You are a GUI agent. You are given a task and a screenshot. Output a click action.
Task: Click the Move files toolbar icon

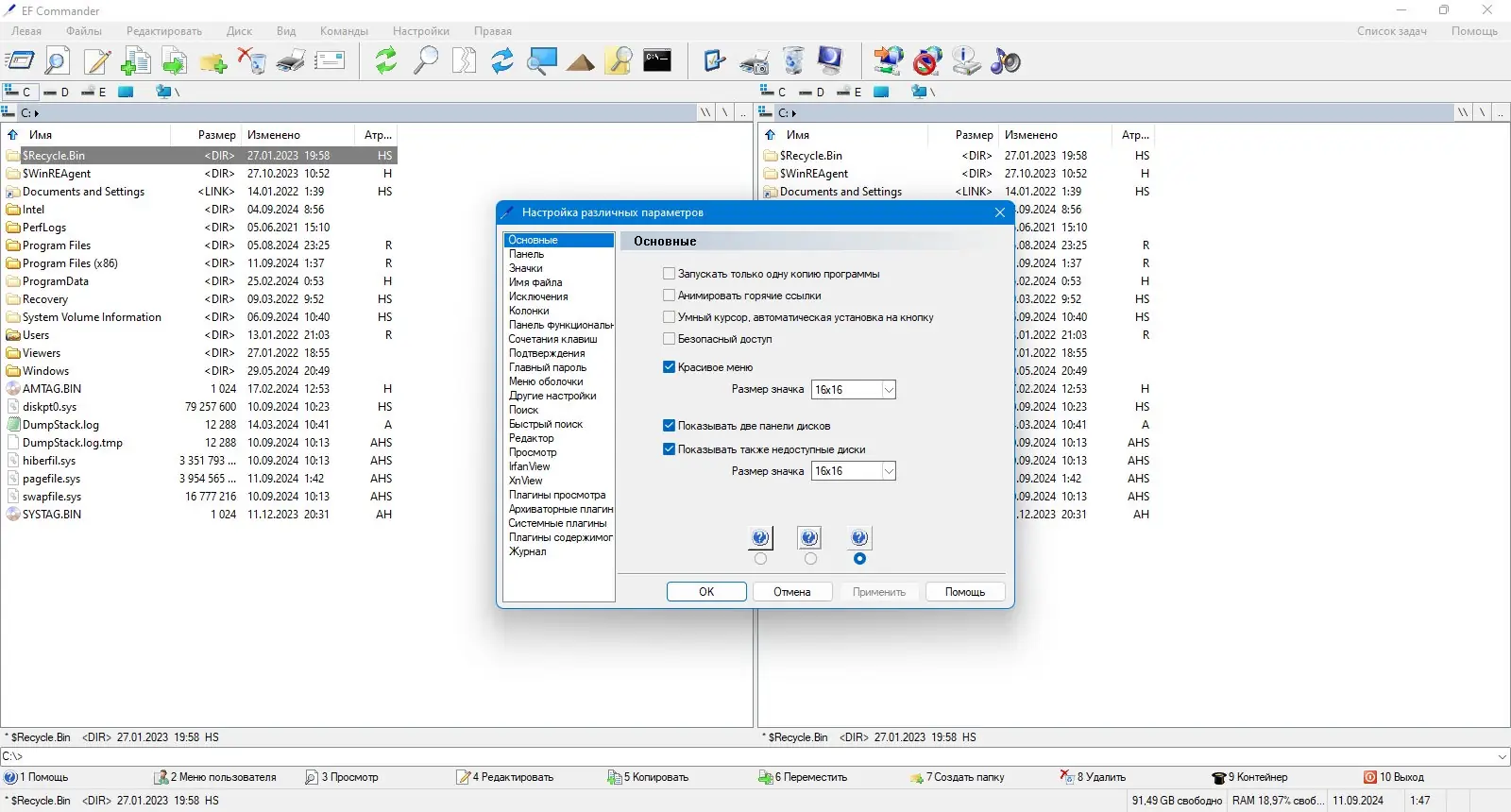175,61
